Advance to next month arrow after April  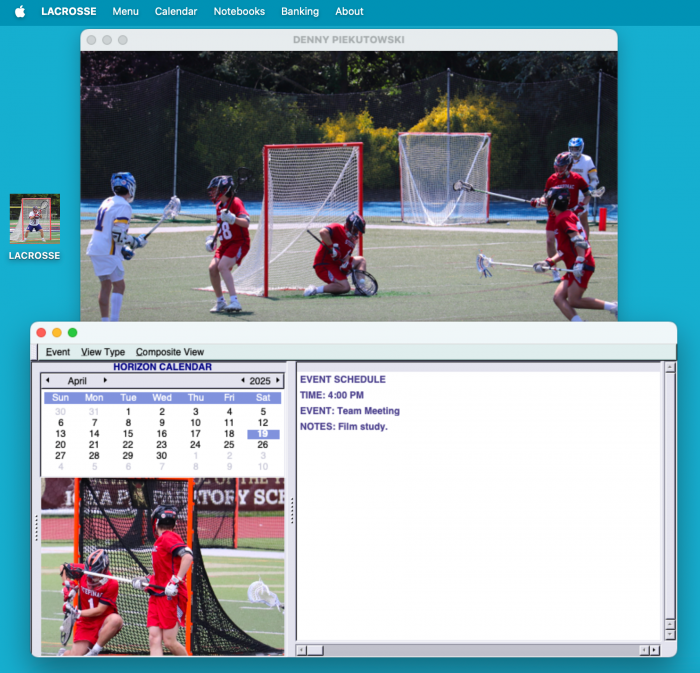coord(105,381)
